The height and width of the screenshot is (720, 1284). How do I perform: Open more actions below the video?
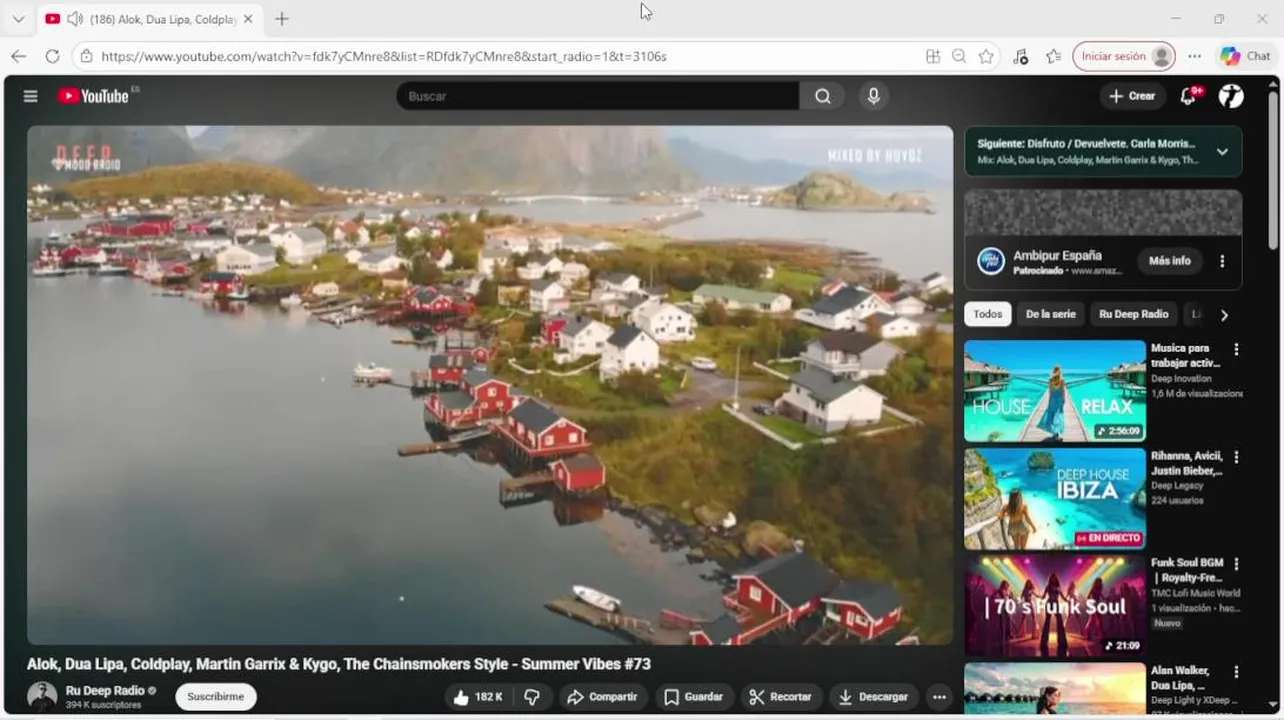point(939,697)
